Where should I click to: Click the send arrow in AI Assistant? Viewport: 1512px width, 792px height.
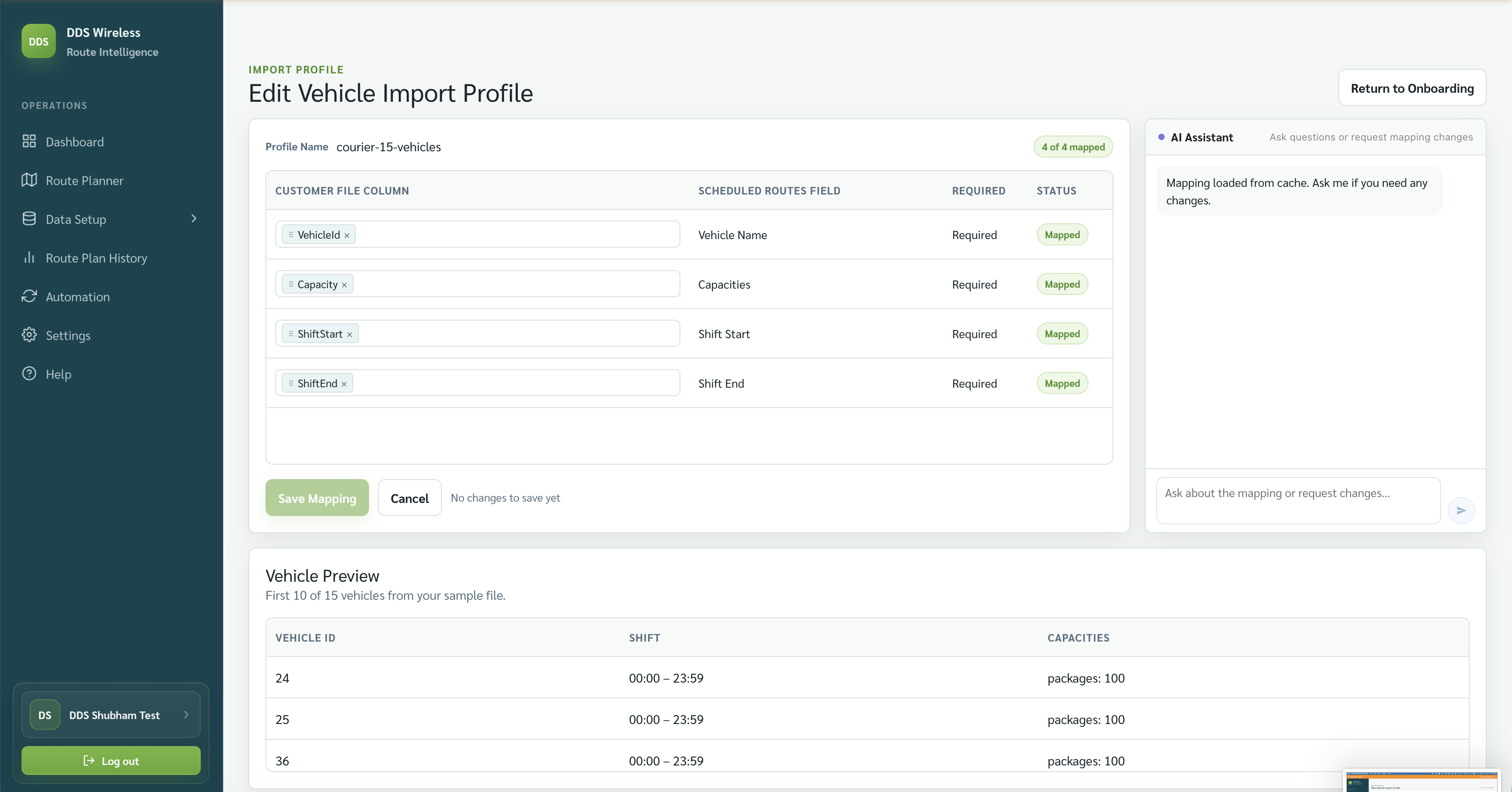pyautogui.click(x=1461, y=510)
